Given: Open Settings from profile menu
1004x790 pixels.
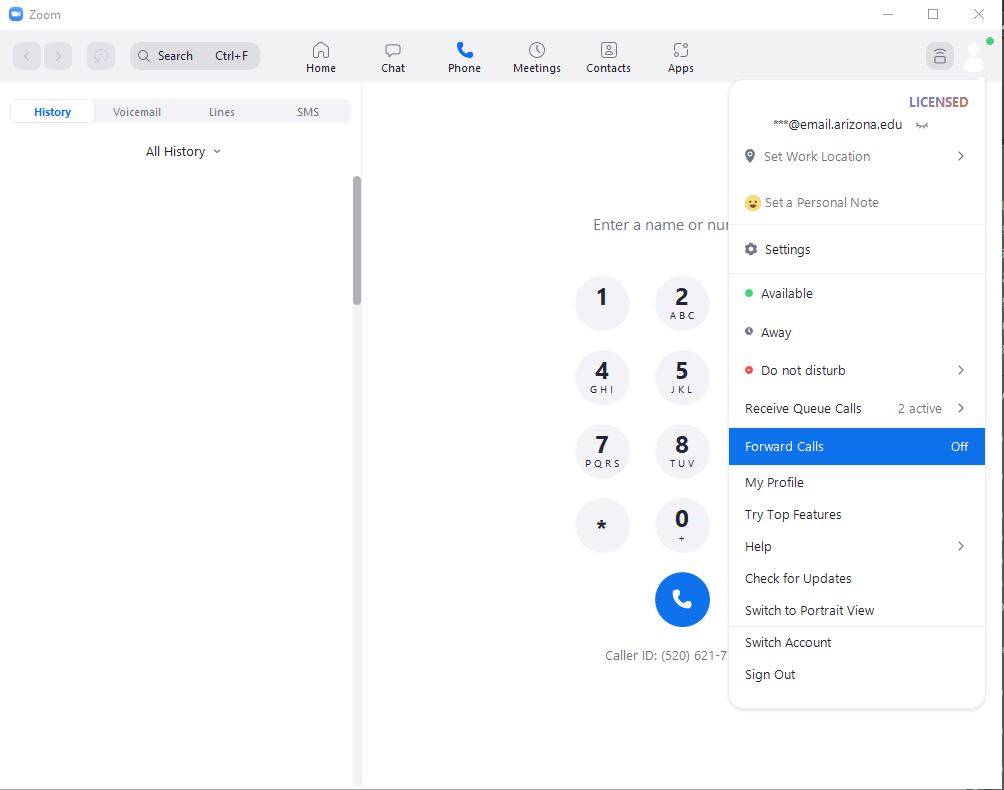Looking at the screenshot, I should click(x=857, y=249).
